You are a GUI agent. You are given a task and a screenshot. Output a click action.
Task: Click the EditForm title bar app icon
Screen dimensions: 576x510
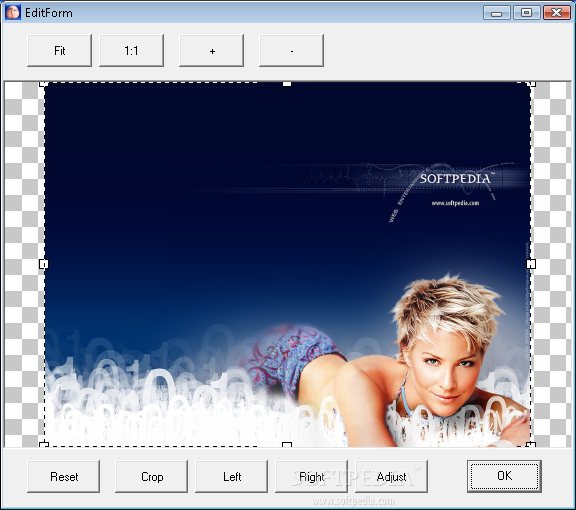tap(13, 12)
